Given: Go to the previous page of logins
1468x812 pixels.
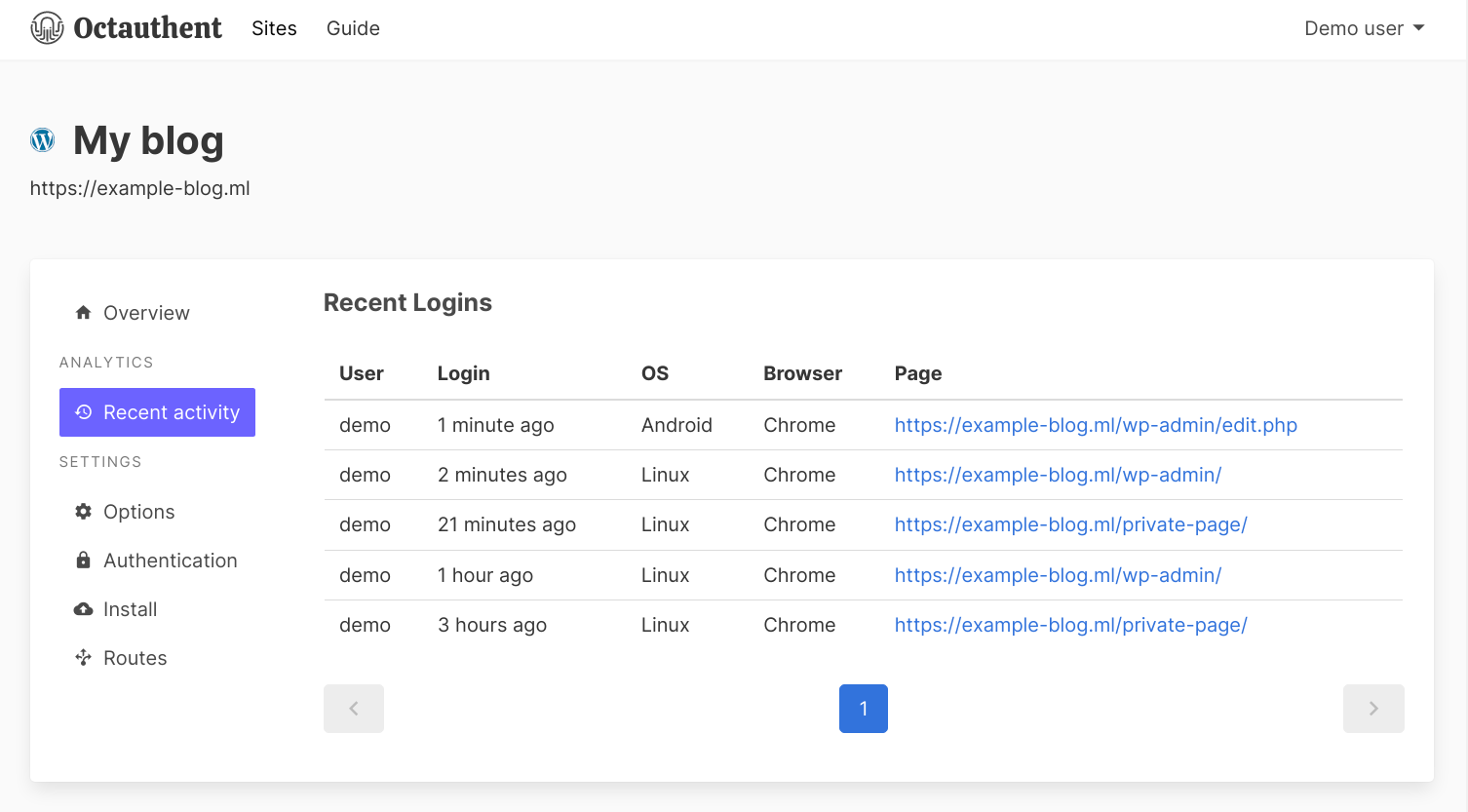Looking at the screenshot, I should [x=354, y=709].
